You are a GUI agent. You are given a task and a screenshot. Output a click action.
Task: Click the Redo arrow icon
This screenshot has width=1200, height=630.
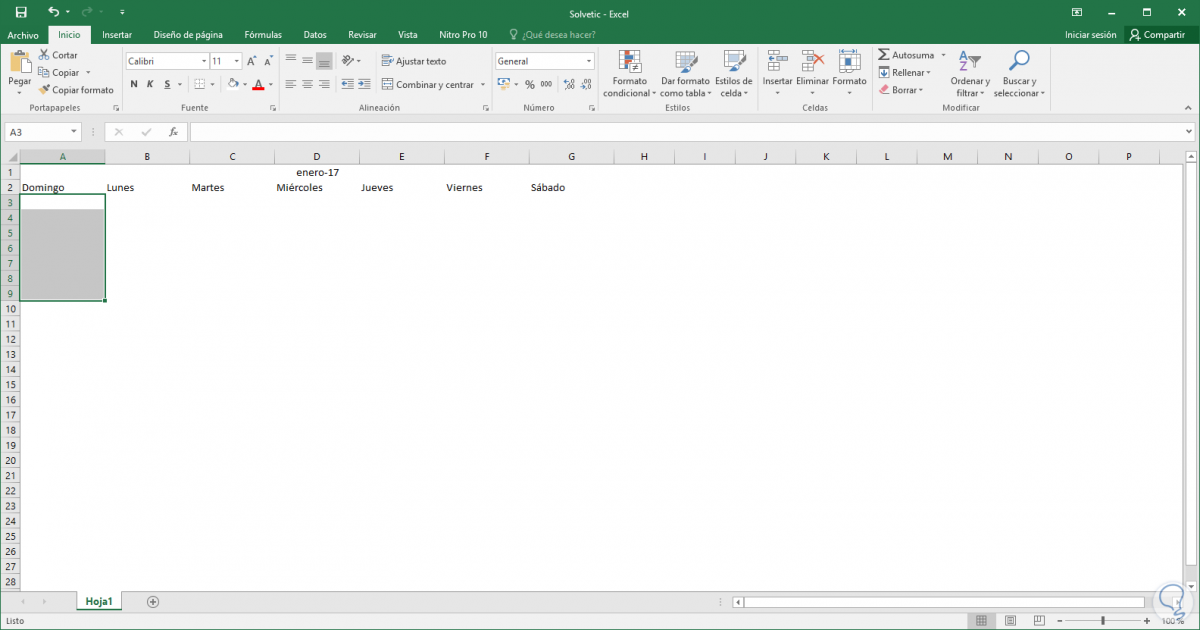tap(88, 12)
